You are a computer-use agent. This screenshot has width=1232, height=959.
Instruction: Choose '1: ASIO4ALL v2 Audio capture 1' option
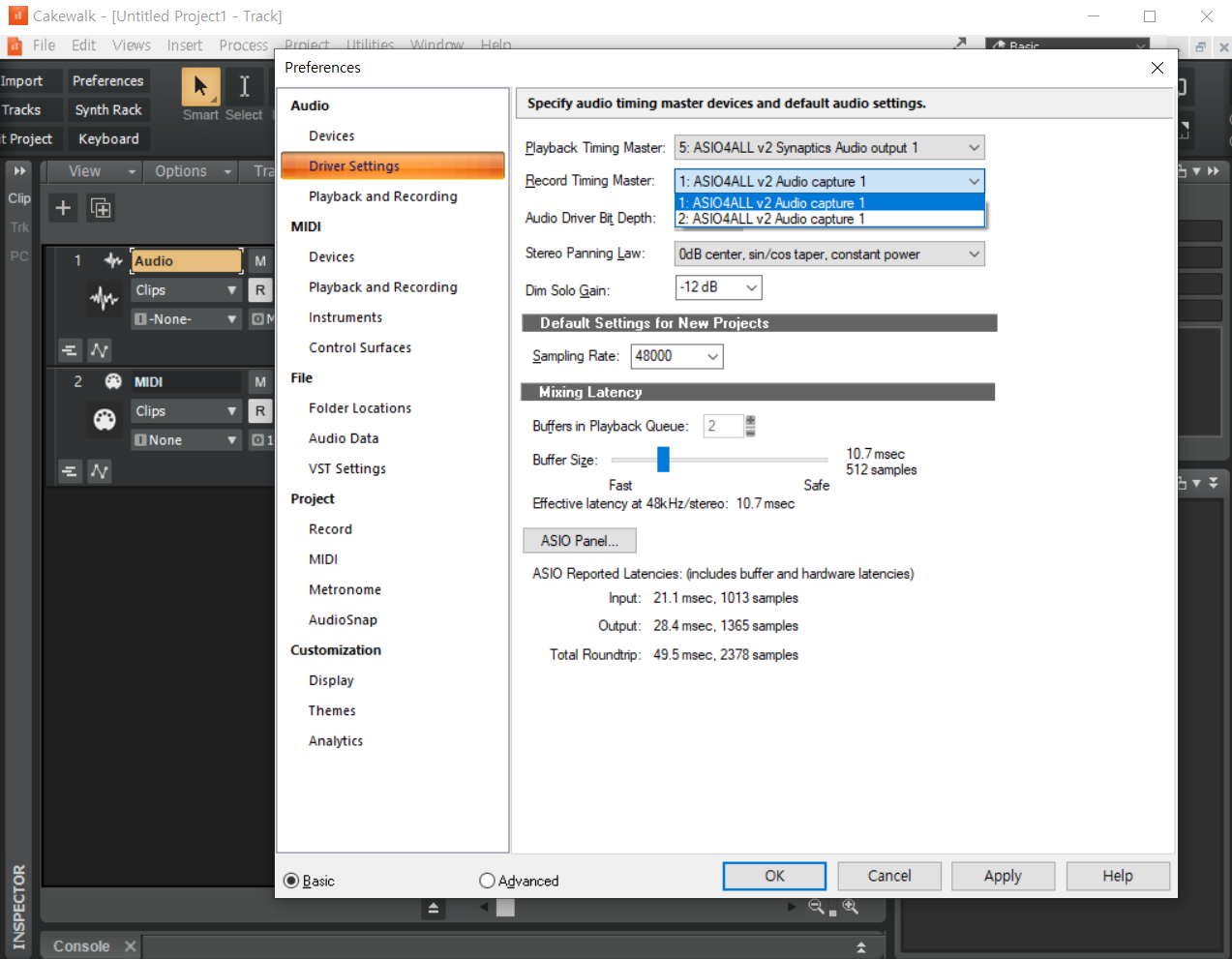tap(829, 203)
